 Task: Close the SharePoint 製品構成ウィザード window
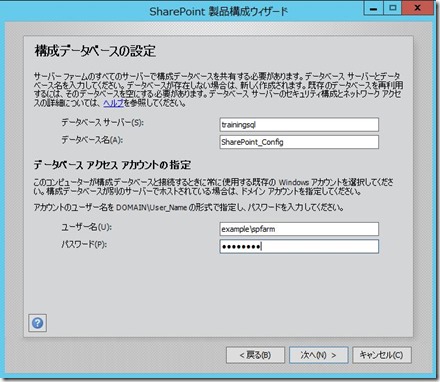tap(418, 8)
